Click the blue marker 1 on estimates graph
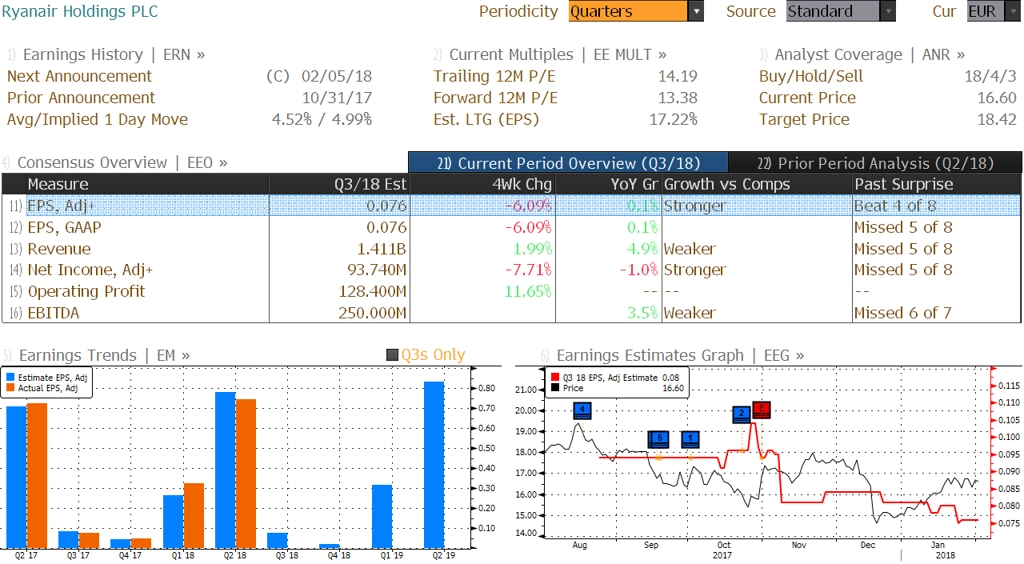The height and width of the screenshot is (564, 1024). [690, 439]
